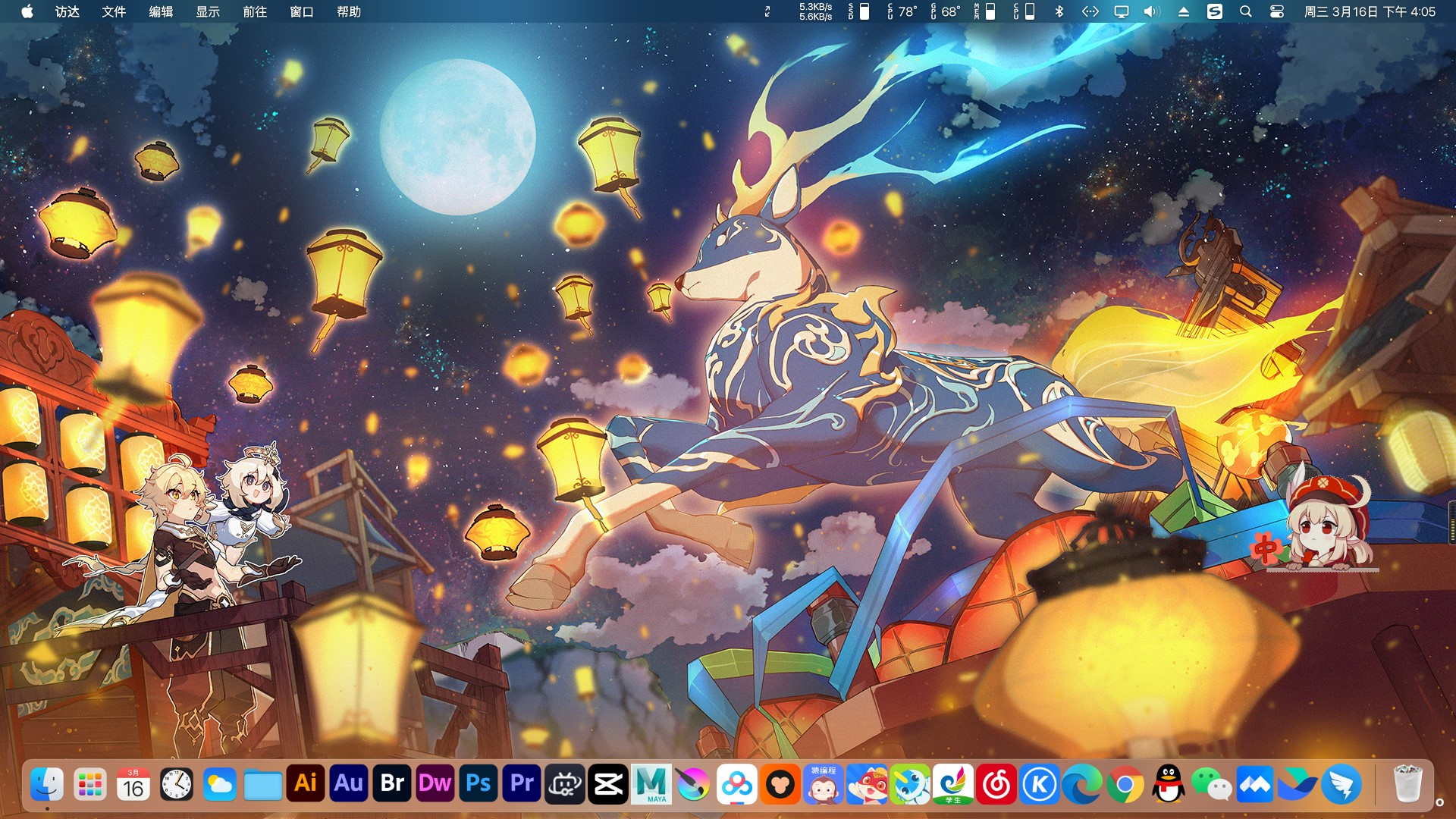This screenshot has width=1456, height=819.
Task: Launch the teal bird-logo app in the dock
Action: point(1298,784)
